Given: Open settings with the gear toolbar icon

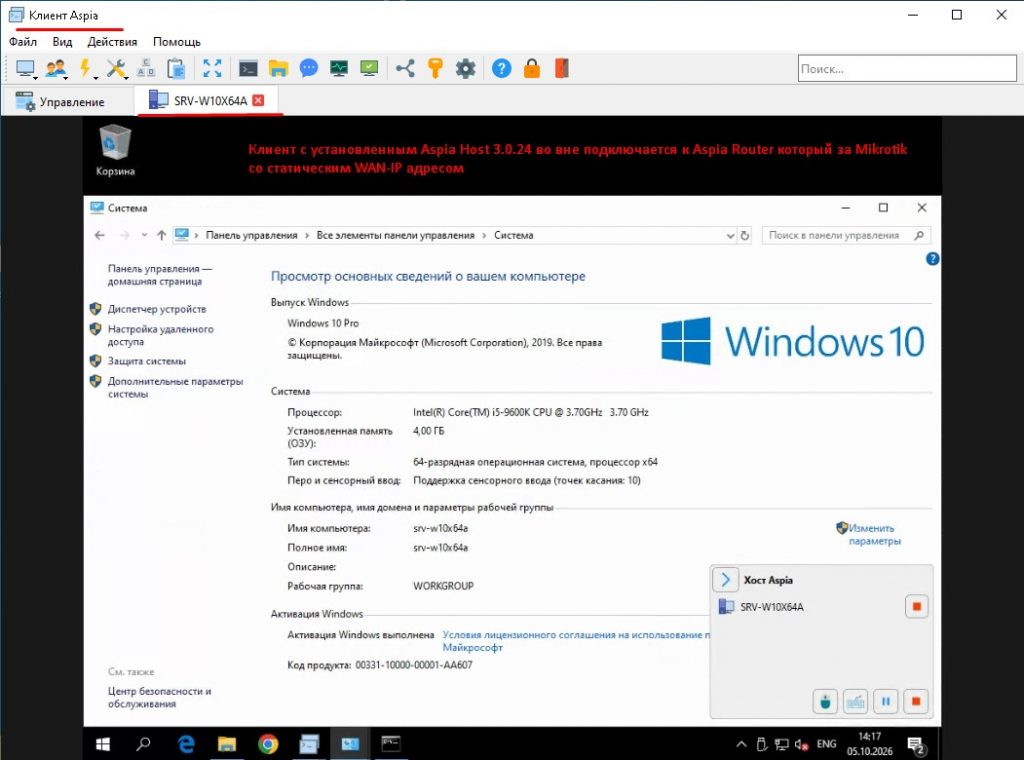Looking at the screenshot, I should pos(466,68).
